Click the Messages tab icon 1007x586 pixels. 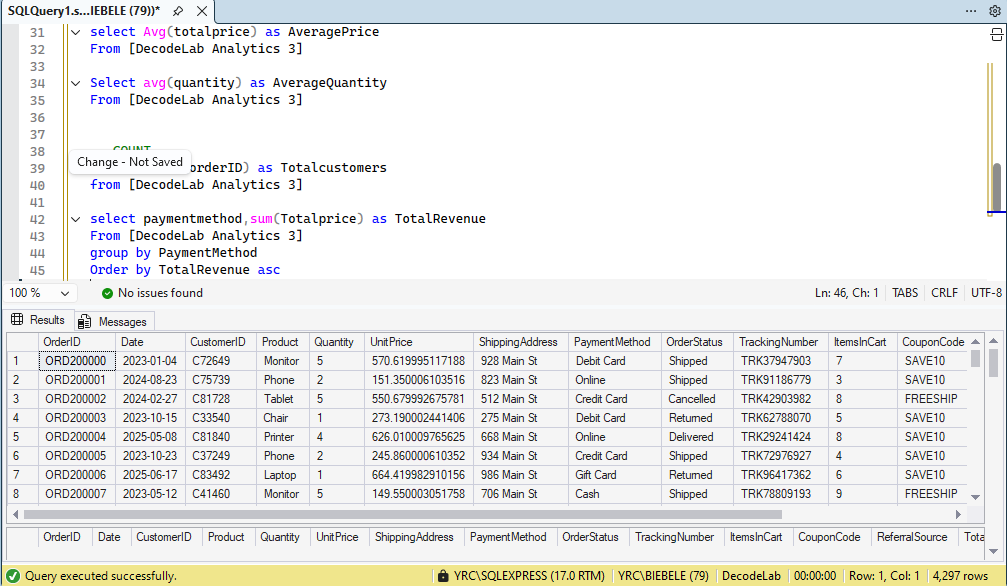click(x=84, y=321)
